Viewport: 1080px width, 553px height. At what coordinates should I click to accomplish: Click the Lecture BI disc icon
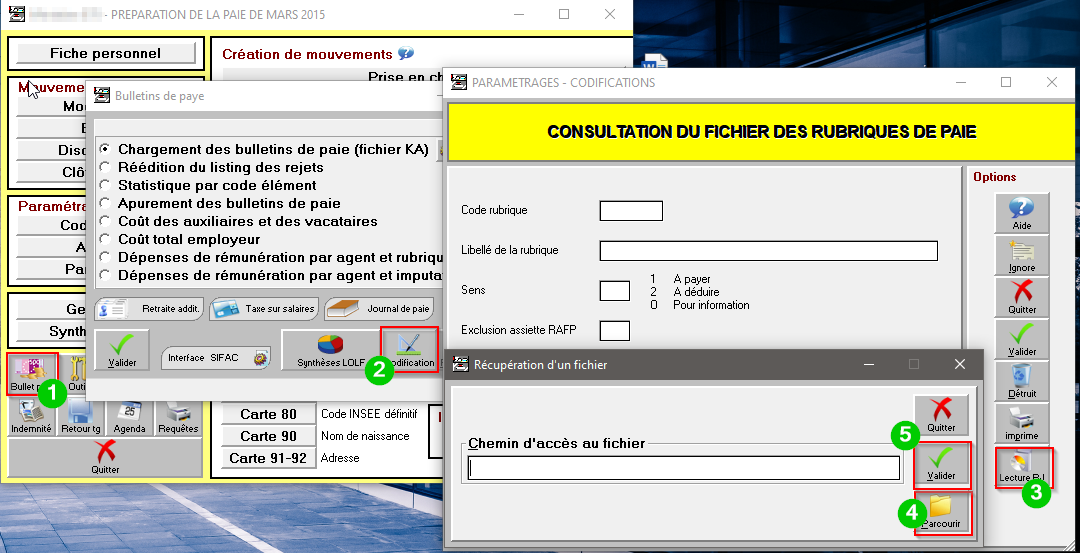point(1021,466)
